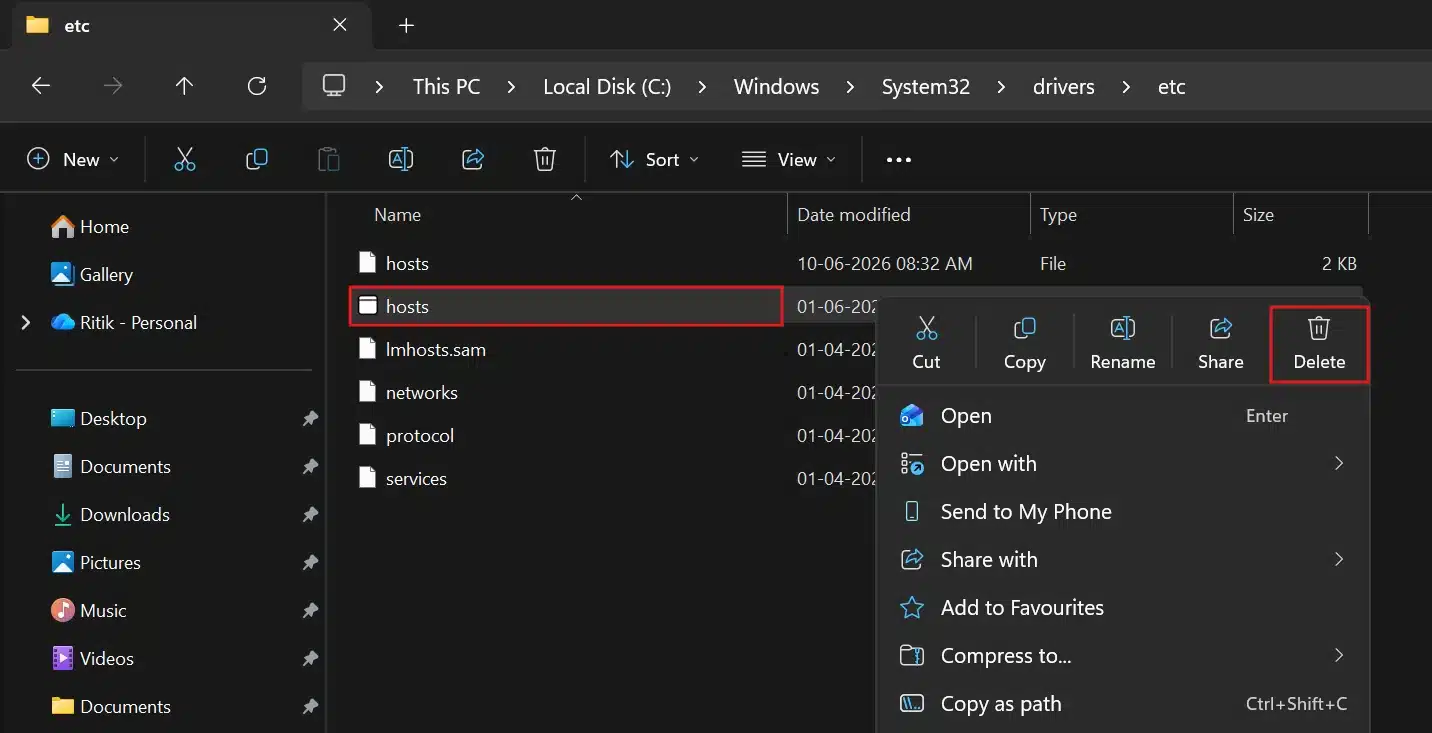1432x733 pixels.
Task: Sort by the Name column header
Action: pyautogui.click(x=397, y=215)
